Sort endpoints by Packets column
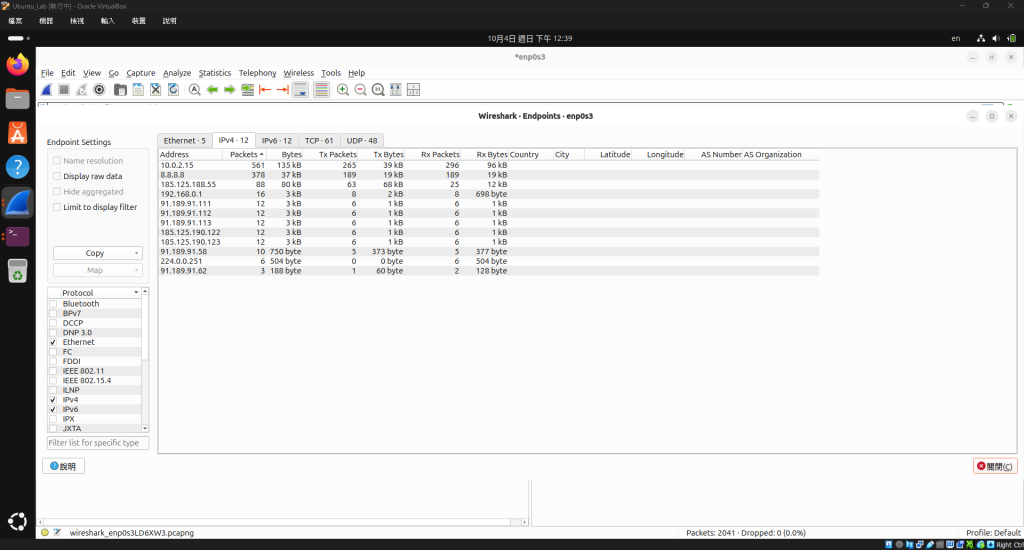 coord(244,155)
